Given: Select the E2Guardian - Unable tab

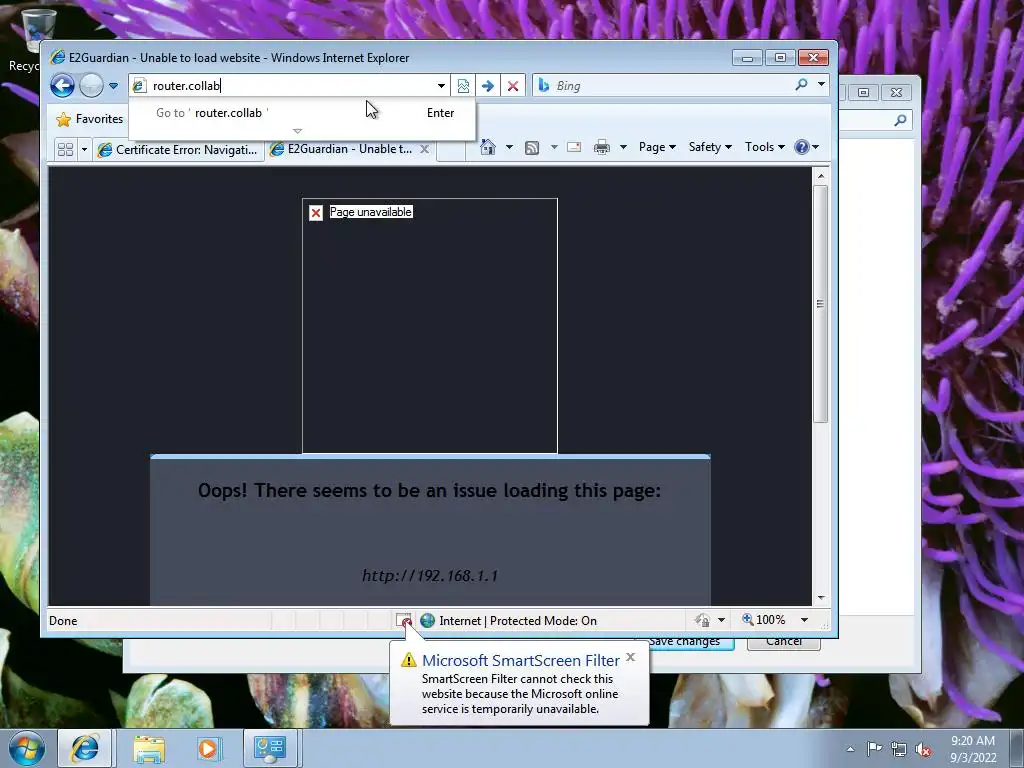Looking at the screenshot, I should click(x=343, y=149).
